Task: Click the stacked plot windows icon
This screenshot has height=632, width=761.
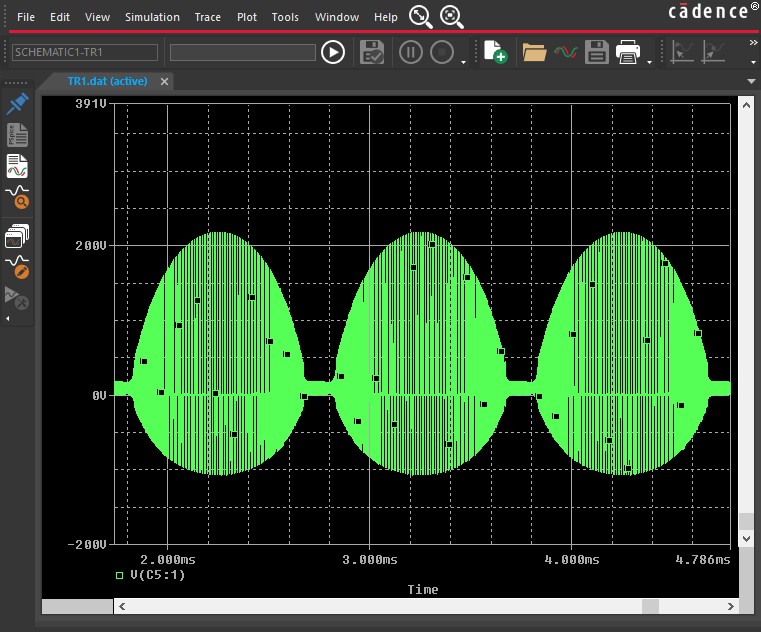Action: (x=17, y=236)
